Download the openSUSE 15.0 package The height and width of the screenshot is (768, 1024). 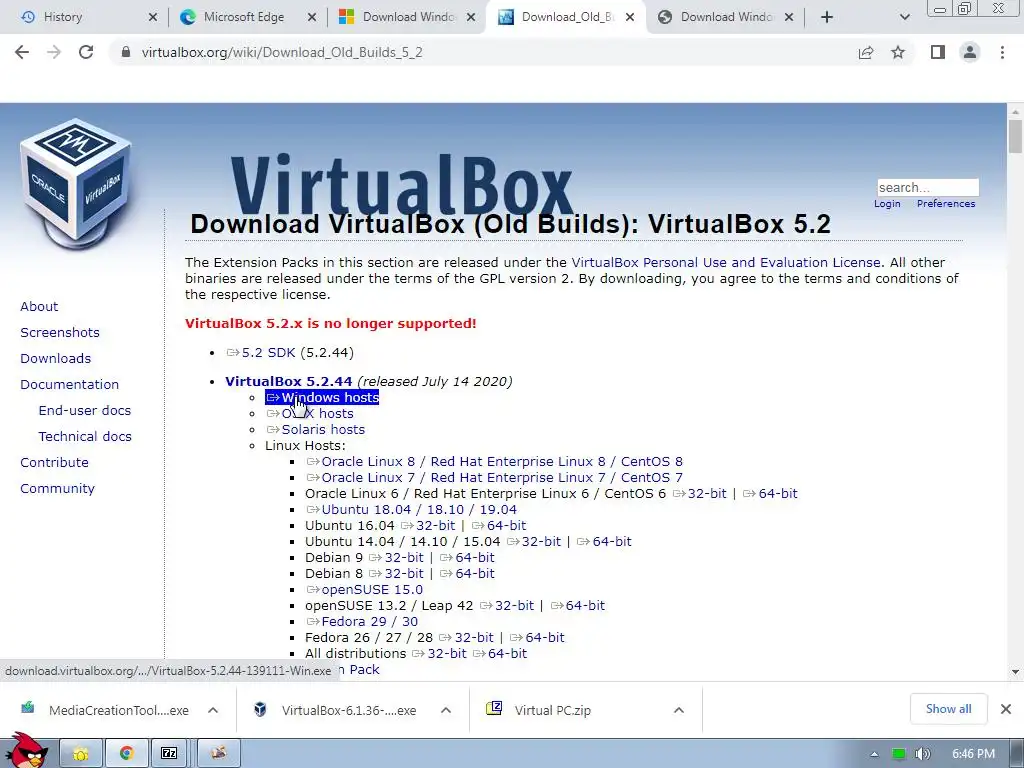tap(364, 590)
